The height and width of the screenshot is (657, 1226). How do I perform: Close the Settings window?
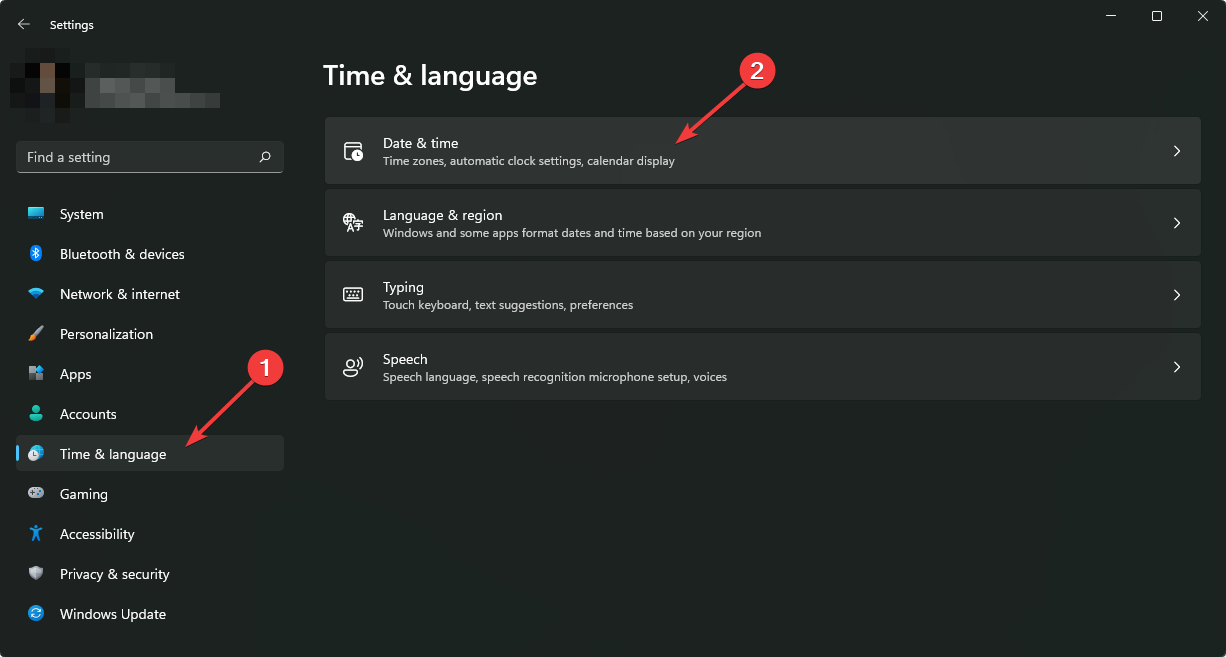(x=1203, y=16)
